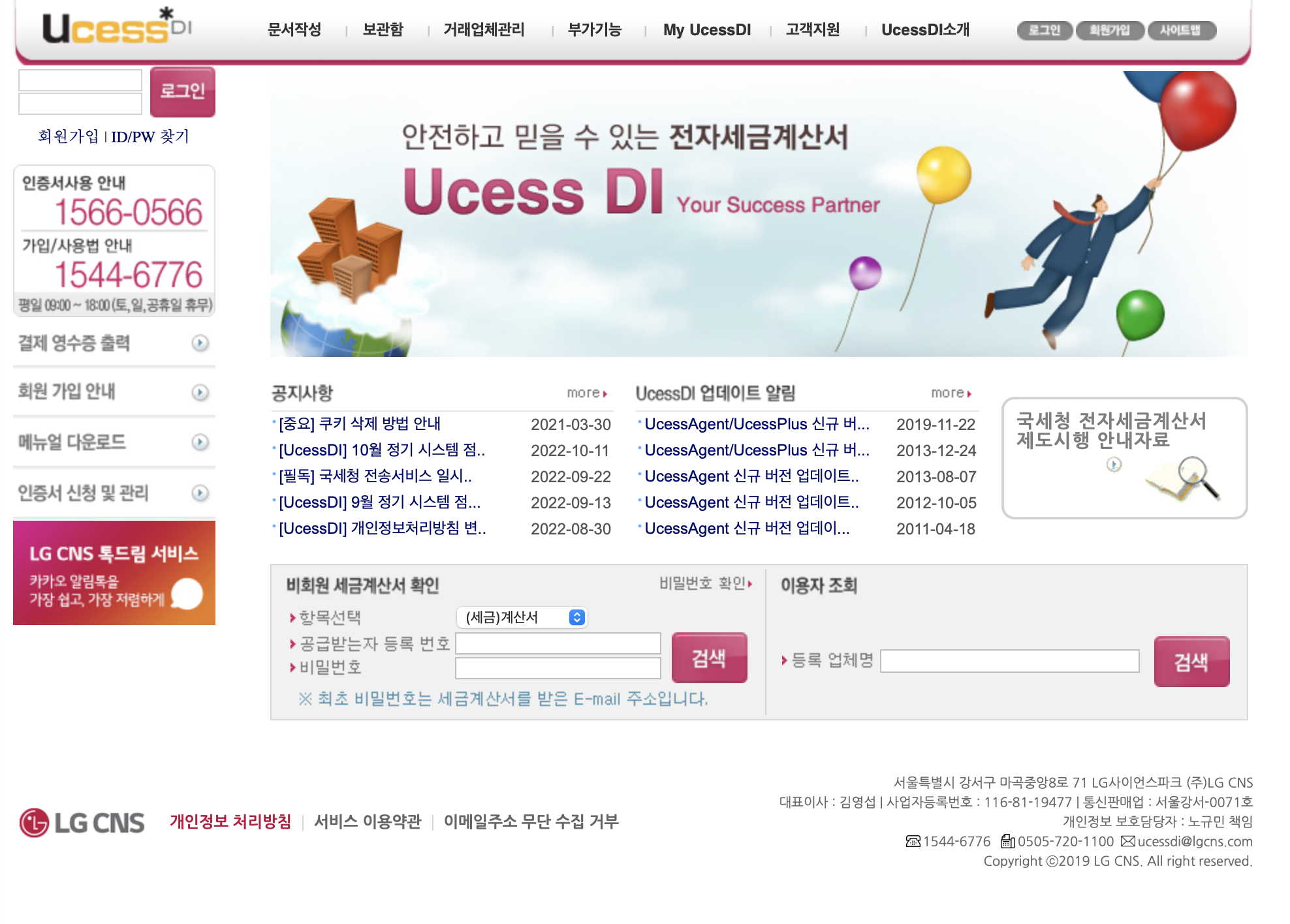Expand the 인증서 신청 및 관리 sidebar arrow
The image size is (1290, 924).
click(199, 492)
